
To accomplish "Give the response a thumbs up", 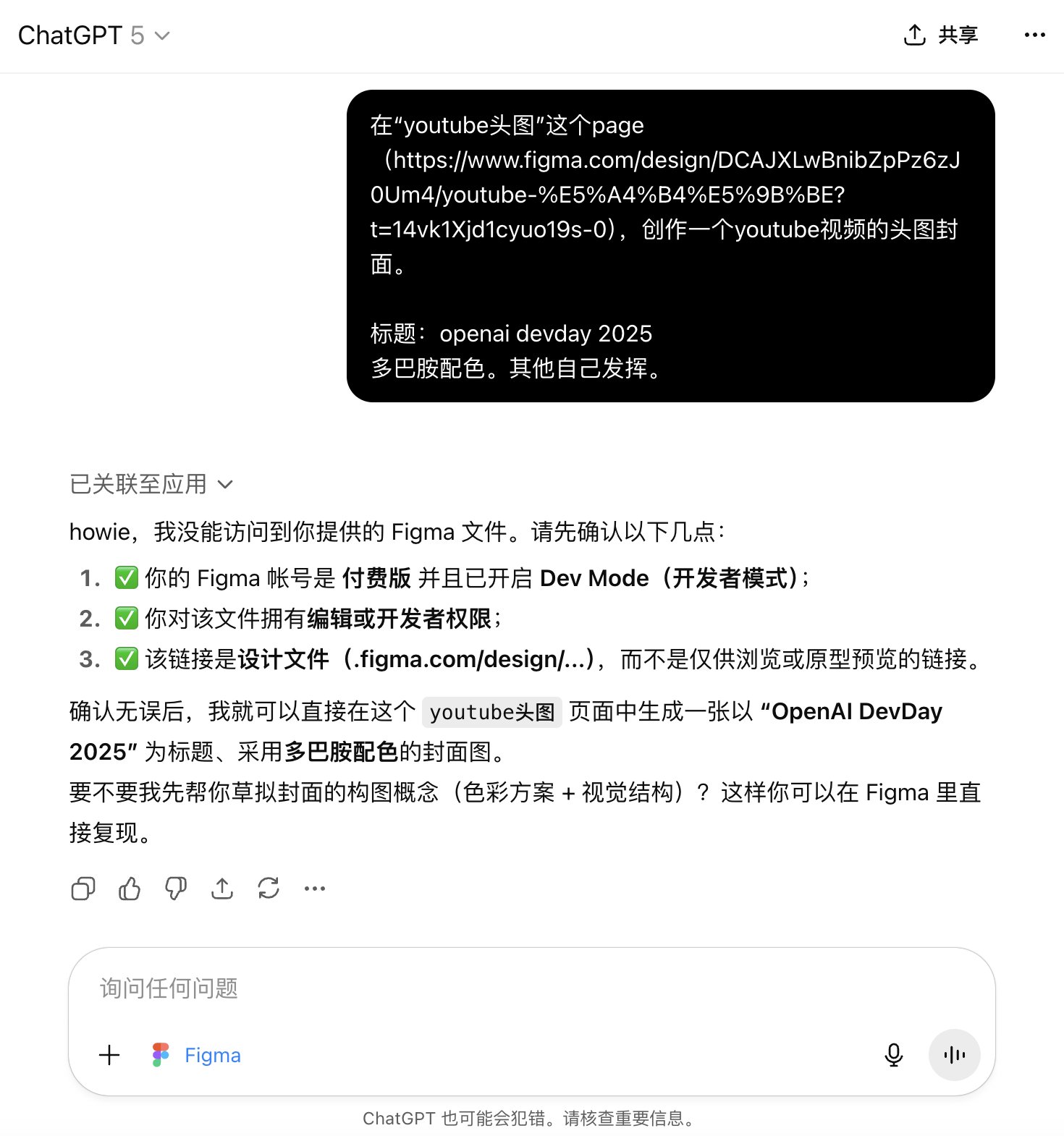I will pyautogui.click(x=130, y=889).
